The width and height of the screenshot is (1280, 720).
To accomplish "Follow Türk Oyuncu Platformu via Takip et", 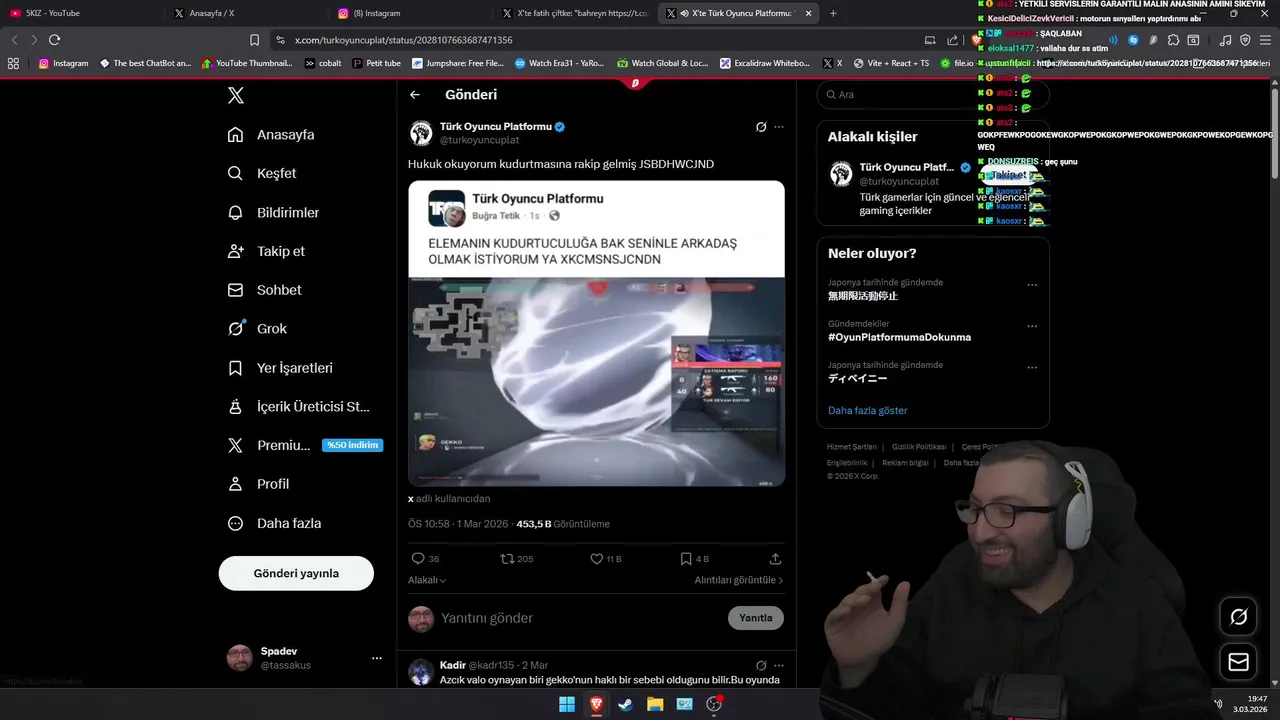I will 1008,175.
